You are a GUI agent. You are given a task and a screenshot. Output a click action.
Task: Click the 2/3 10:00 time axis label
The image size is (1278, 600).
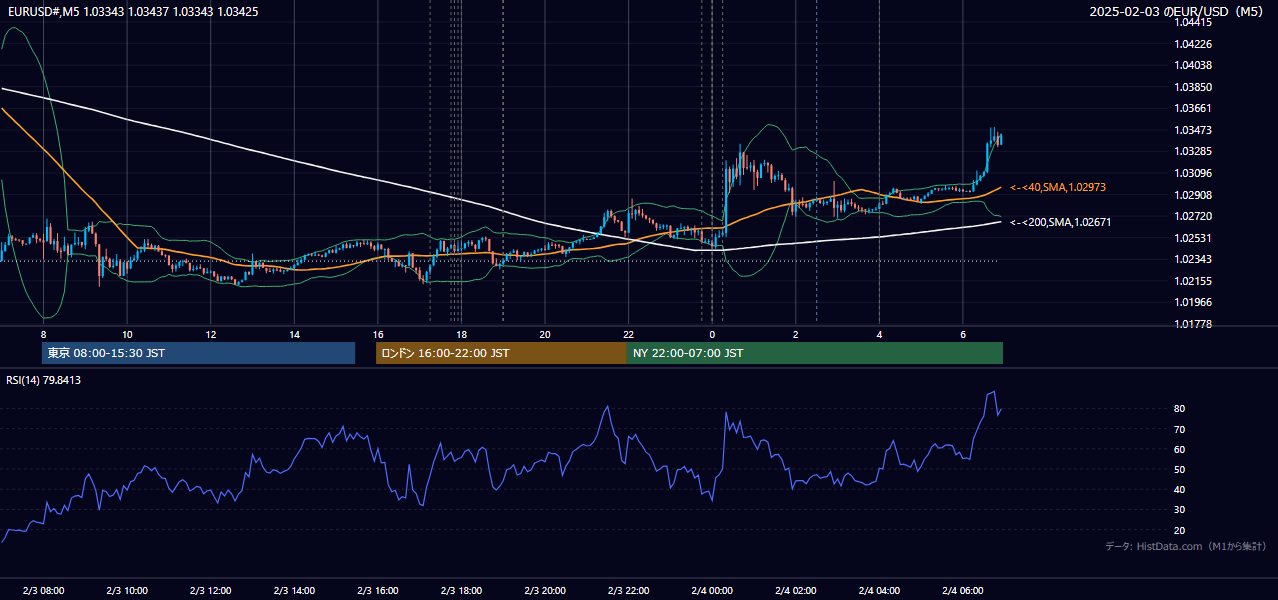point(127,590)
